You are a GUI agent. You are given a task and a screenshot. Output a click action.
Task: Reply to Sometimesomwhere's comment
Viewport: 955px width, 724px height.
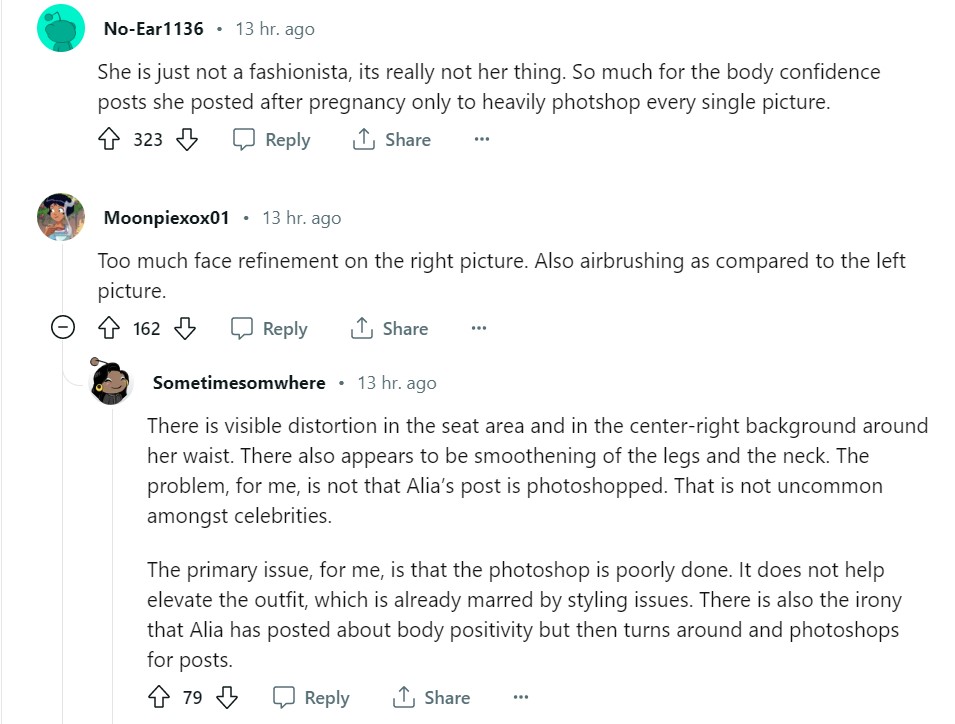[312, 697]
